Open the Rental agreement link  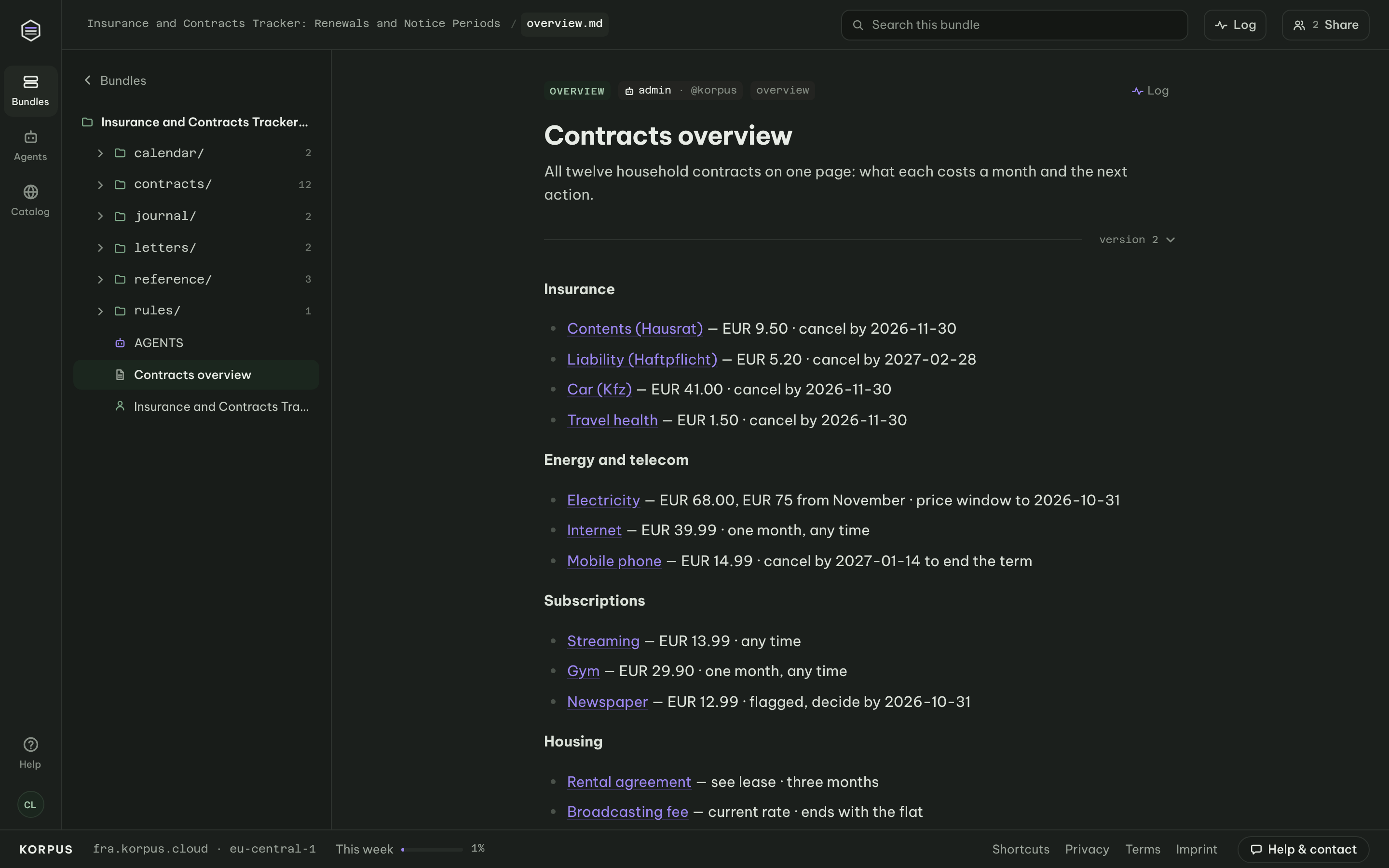pos(629,783)
